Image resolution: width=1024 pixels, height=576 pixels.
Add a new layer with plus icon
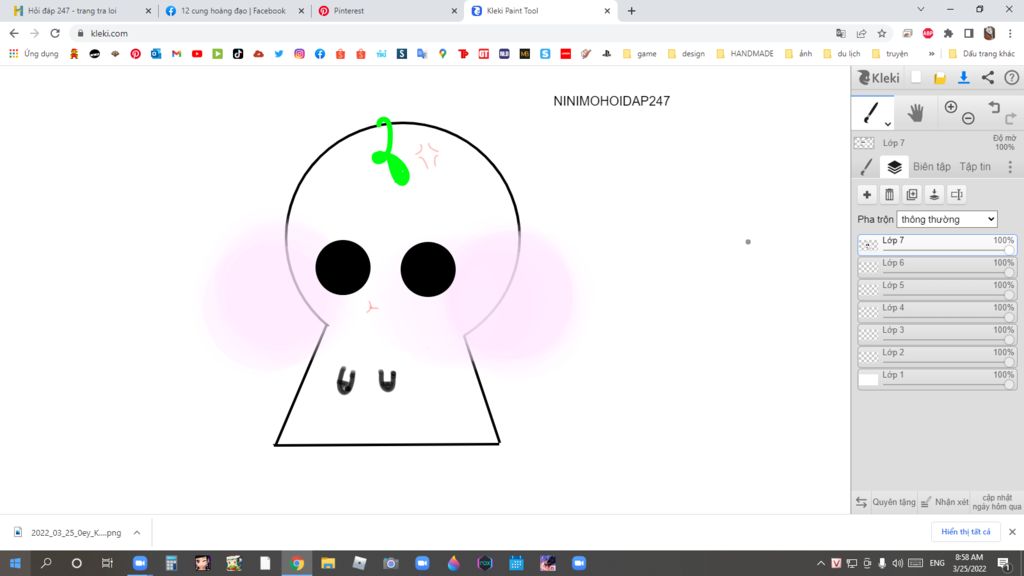(x=867, y=195)
